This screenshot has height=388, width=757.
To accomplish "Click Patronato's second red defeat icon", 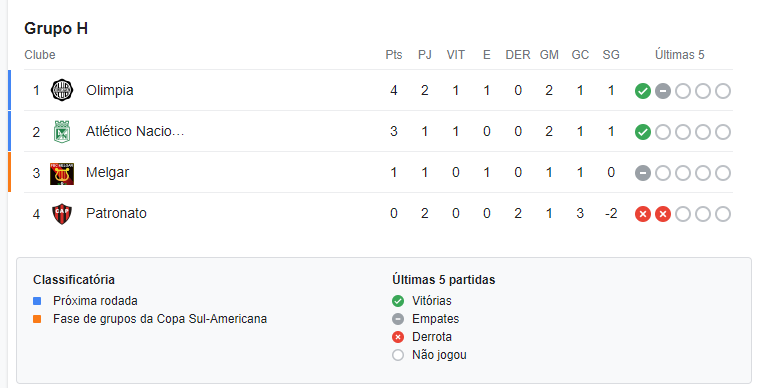I will point(663,214).
